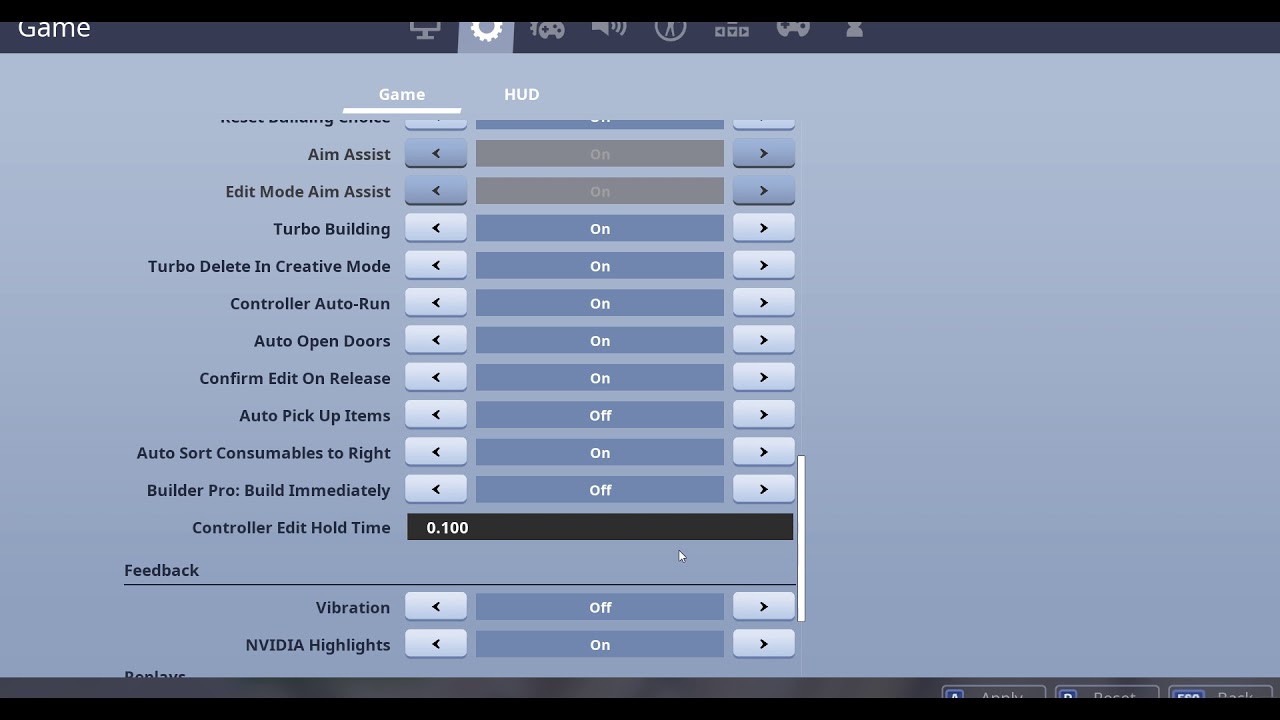The height and width of the screenshot is (720, 1280).
Task: Click right arrow for Auto Open Doors
Action: pos(764,341)
